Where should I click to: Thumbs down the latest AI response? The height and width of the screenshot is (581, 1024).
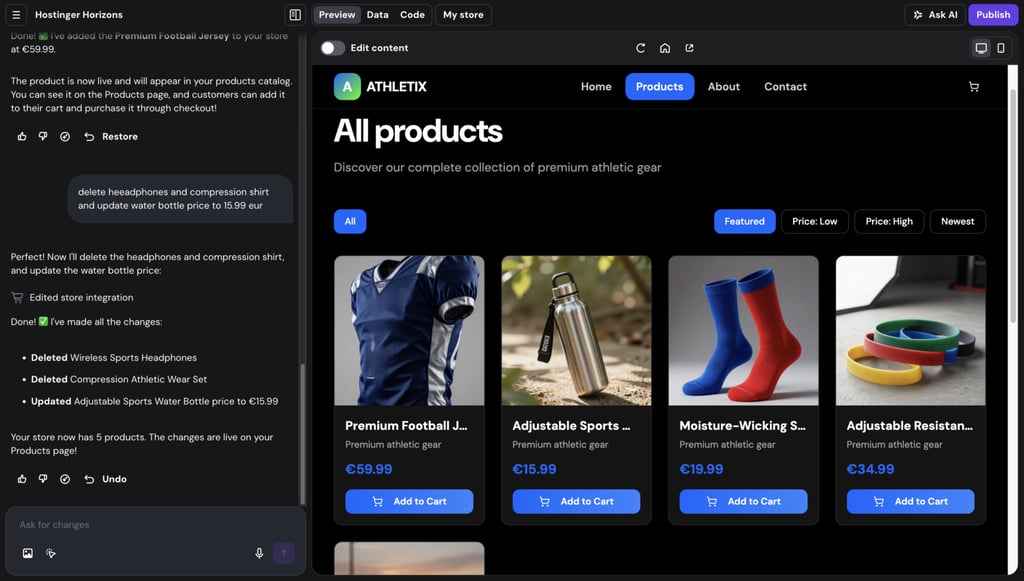43,479
